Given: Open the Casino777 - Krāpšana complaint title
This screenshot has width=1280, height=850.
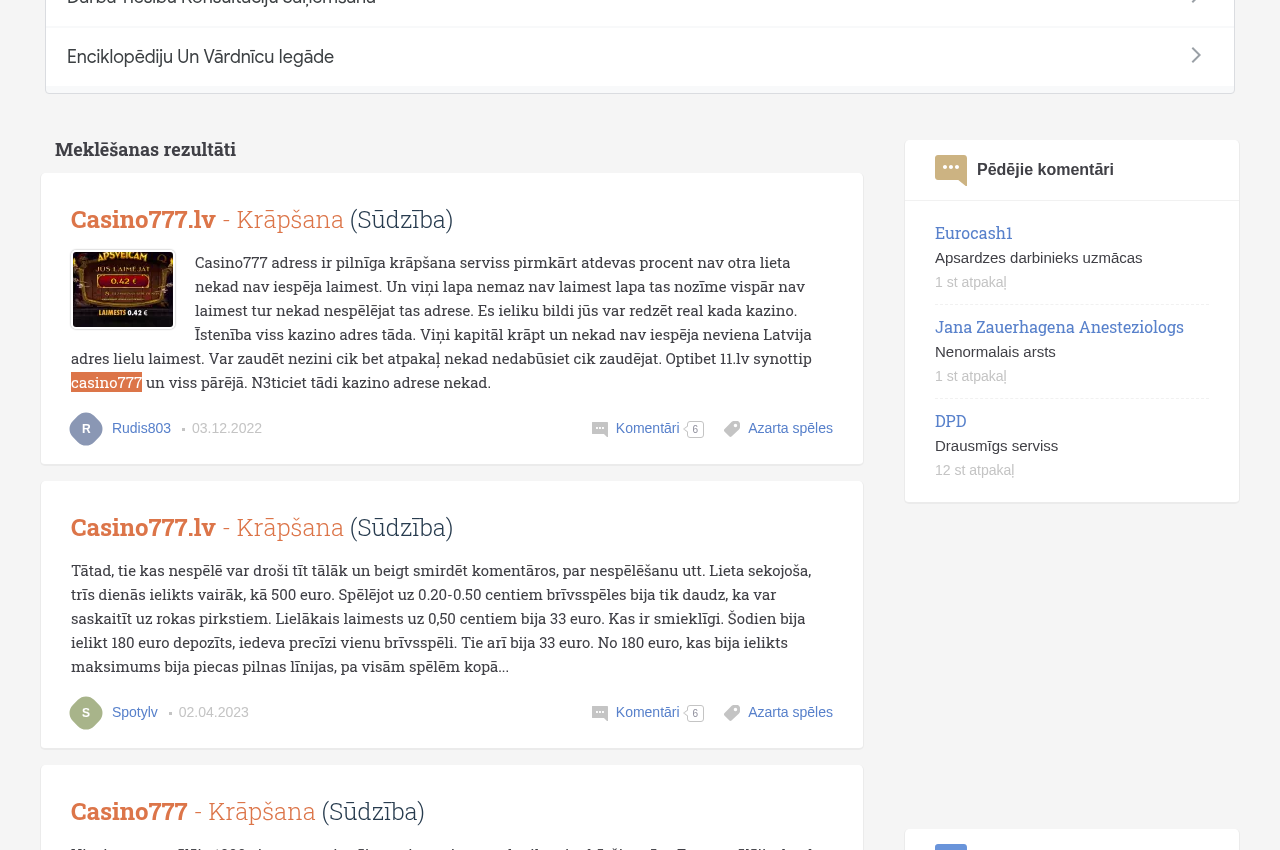Looking at the screenshot, I should [x=248, y=811].
